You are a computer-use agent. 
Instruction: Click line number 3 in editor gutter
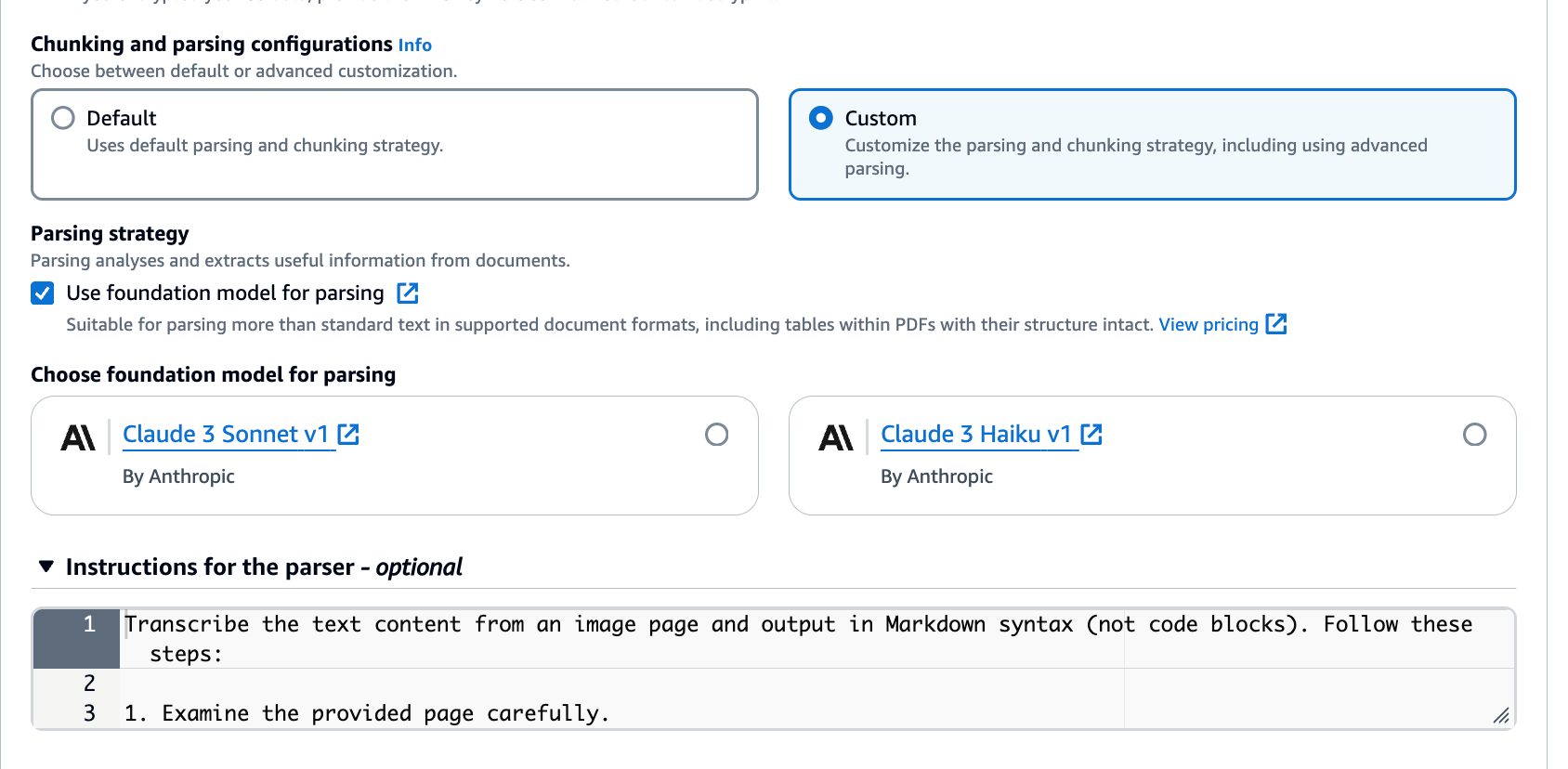pos(89,713)
